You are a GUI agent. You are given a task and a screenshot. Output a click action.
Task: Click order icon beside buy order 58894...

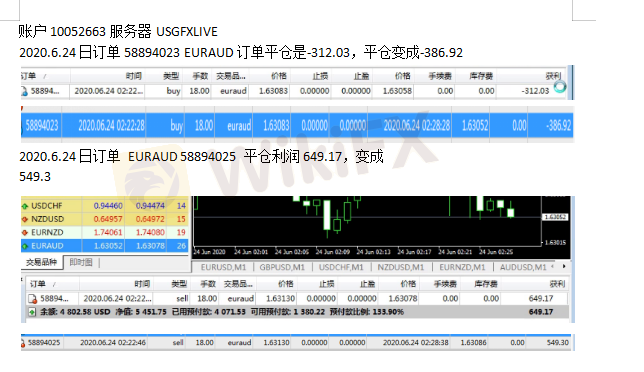tap(24, 91)
